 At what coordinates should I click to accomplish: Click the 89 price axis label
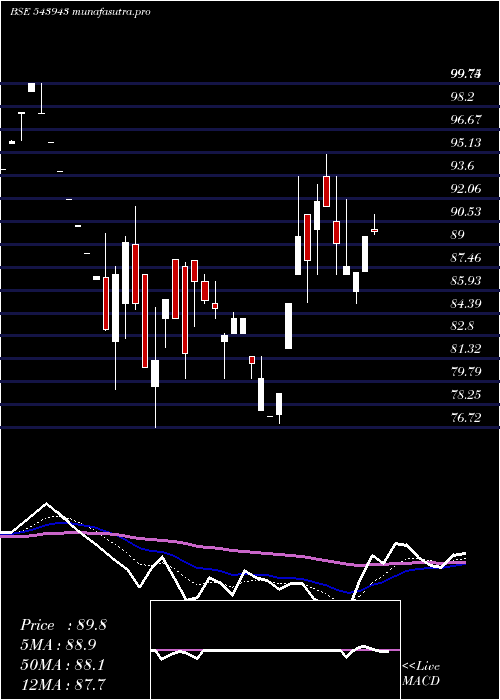click(458, 234)
